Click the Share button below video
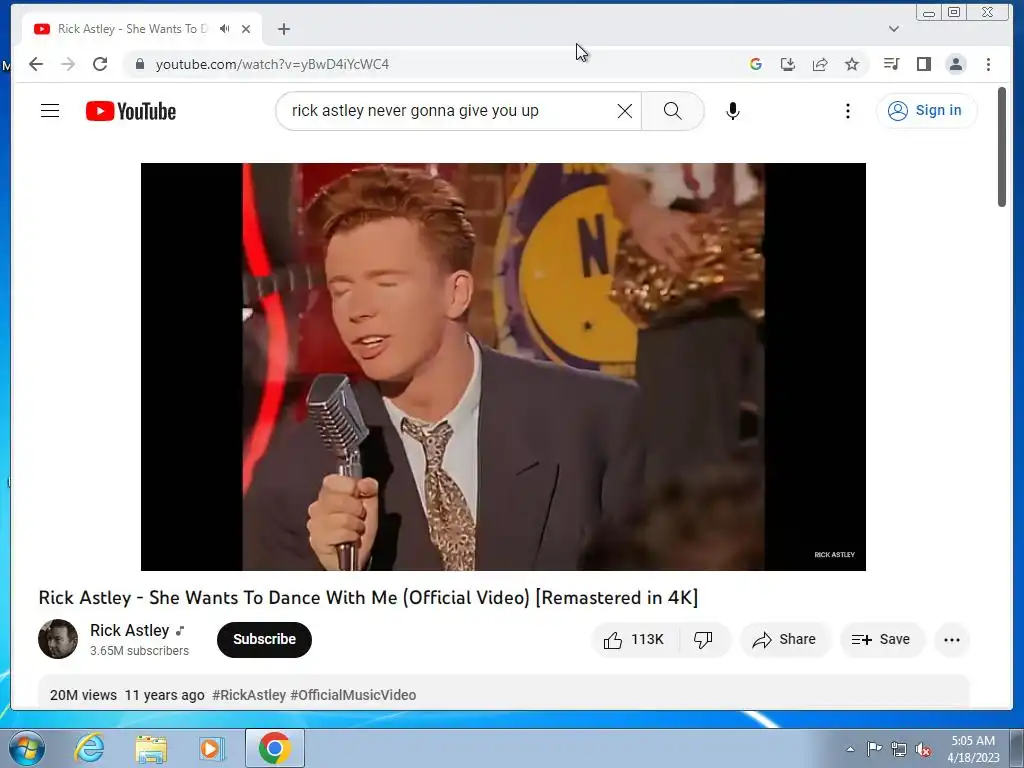The height and width of the screenshot is (768, 1024). [785, 639]
